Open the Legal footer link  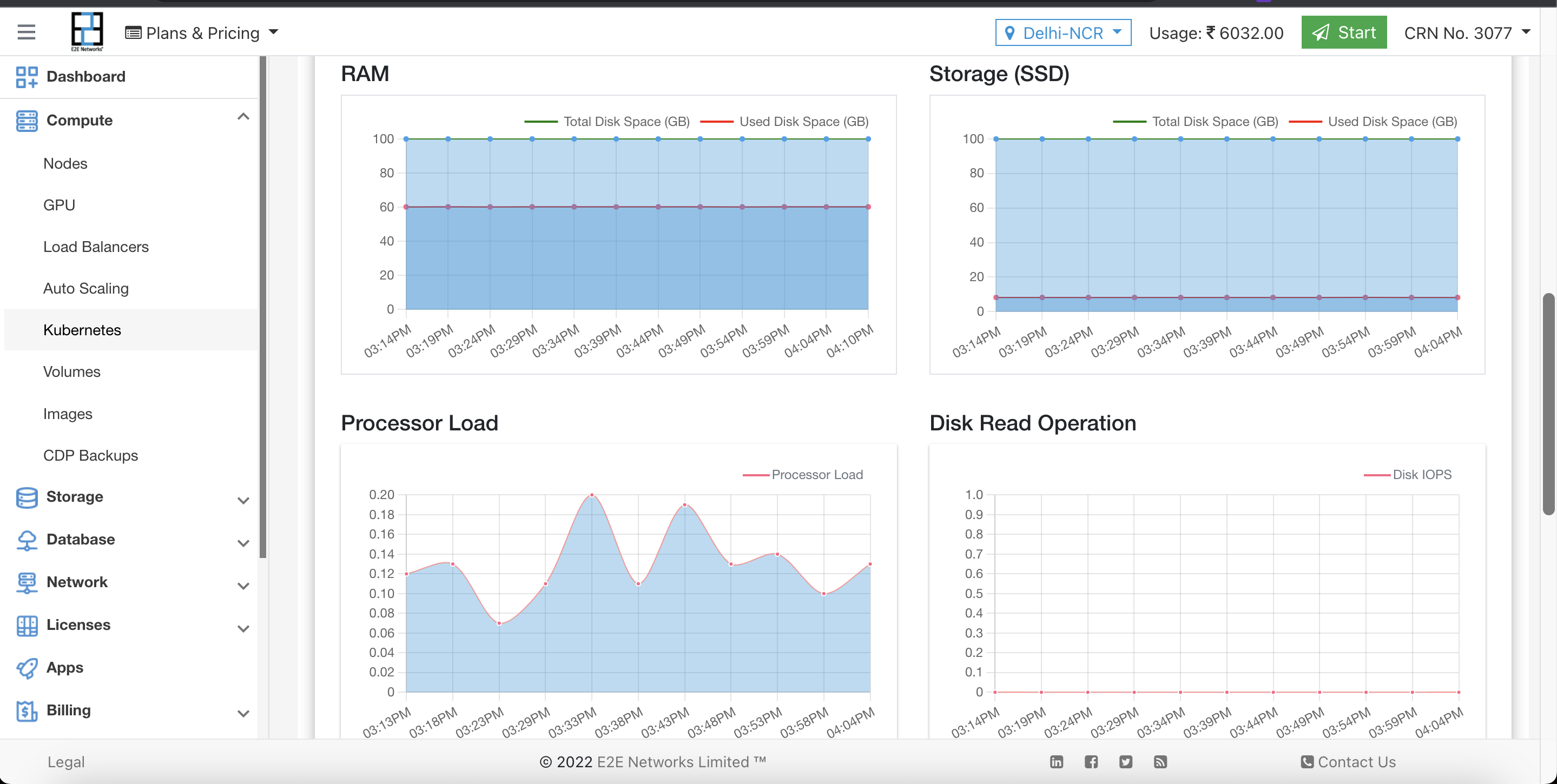click(66, 762)
